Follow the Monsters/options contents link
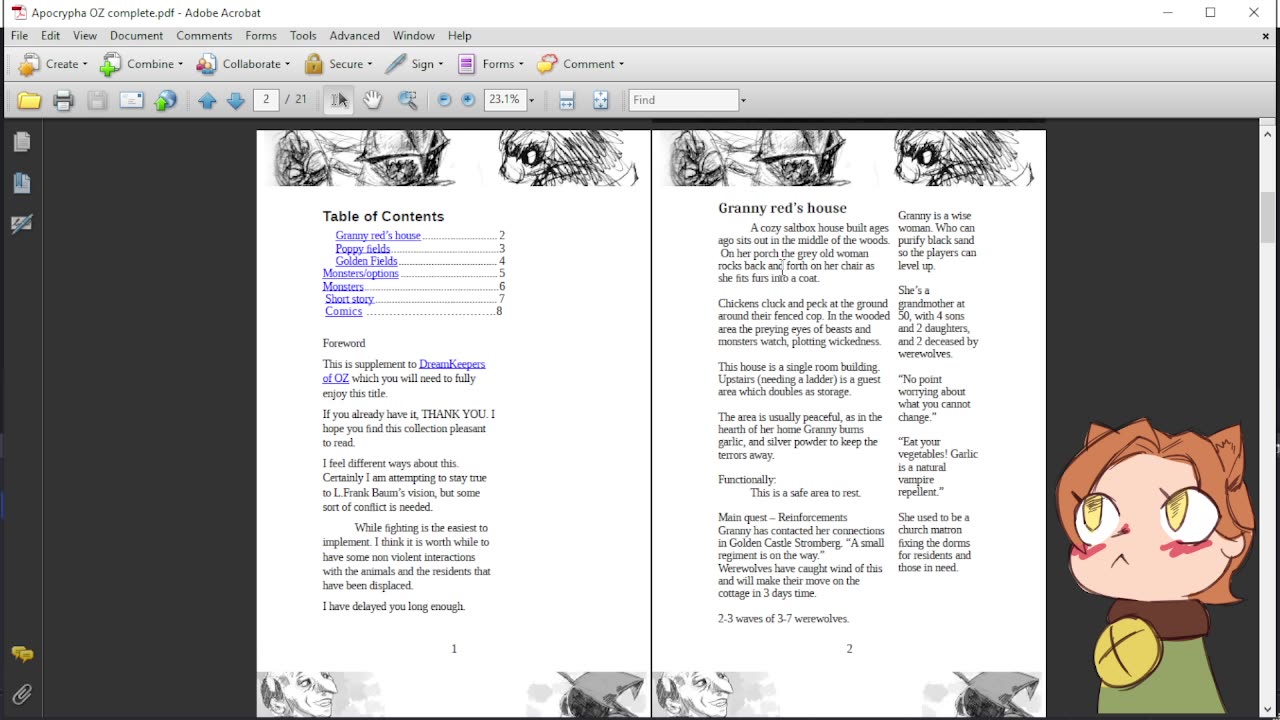 click(x=360, y=273)
